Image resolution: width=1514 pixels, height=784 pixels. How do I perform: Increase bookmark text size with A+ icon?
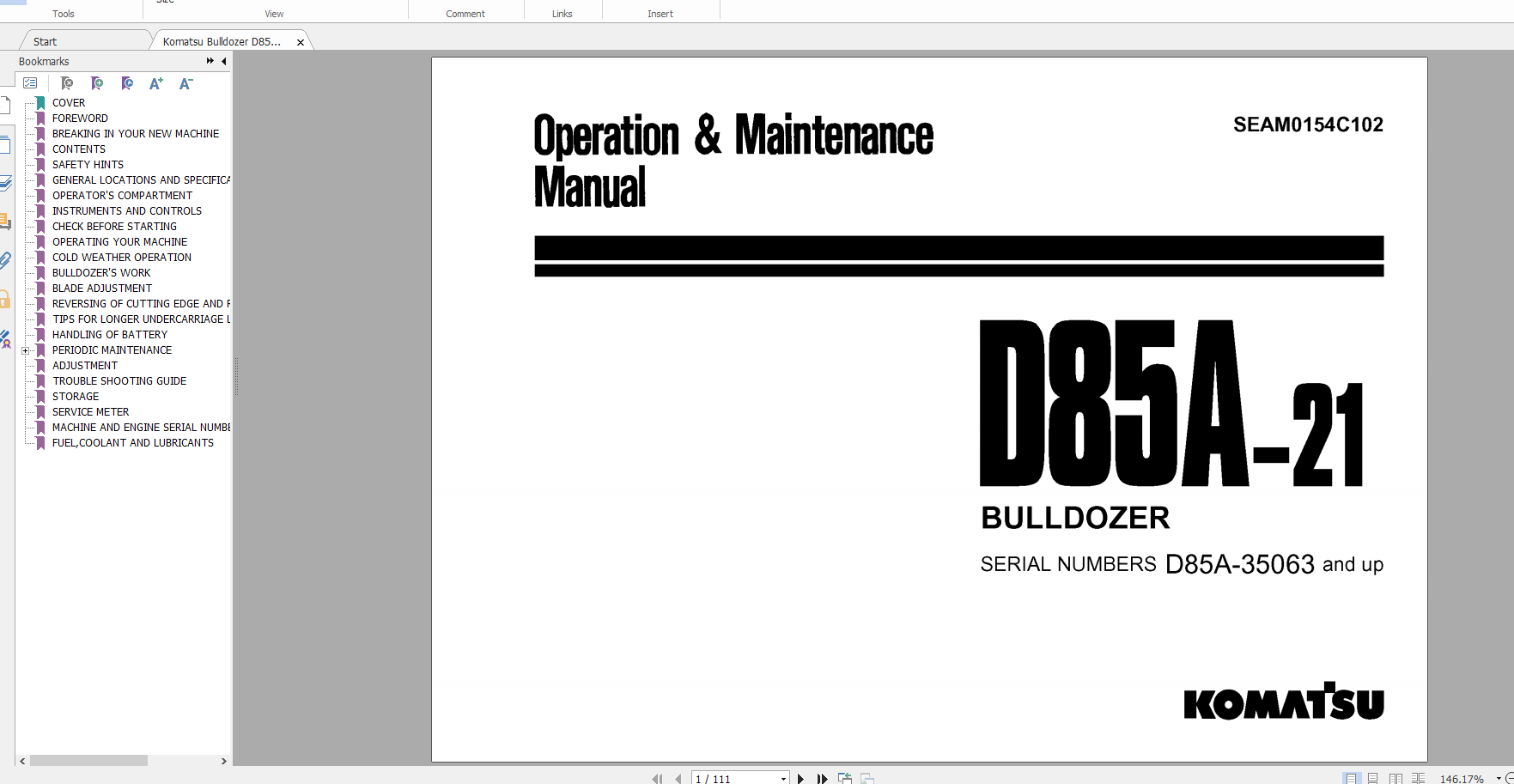pyautogui.click(x=156, y=83)
